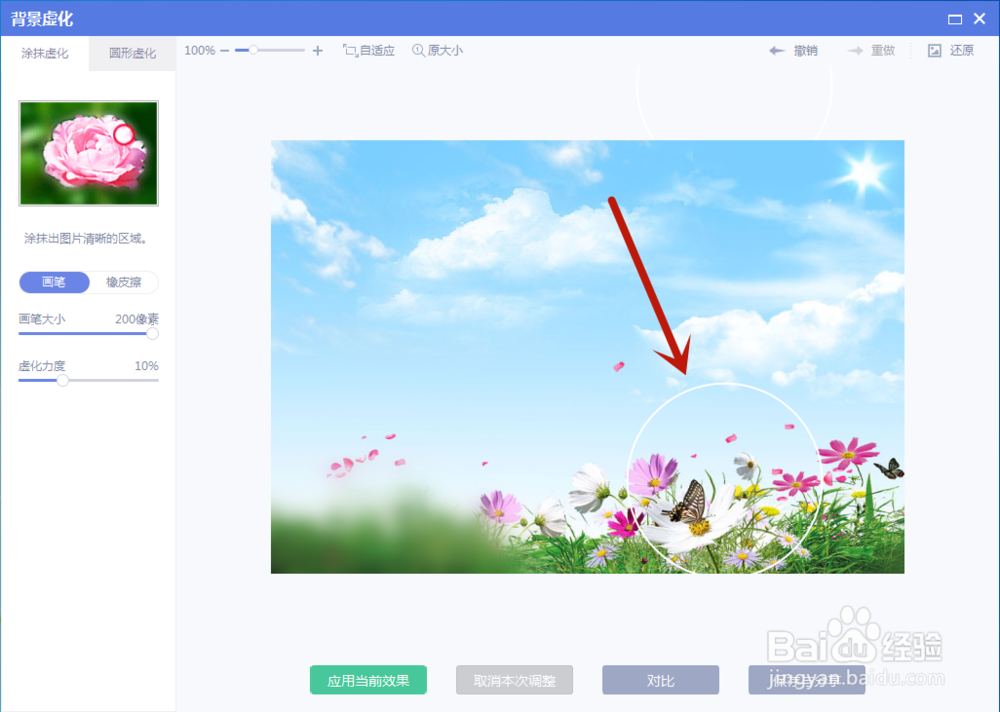1000x712 pixels.
Task: Click the 自适应 fit-to-window button
Action: [x=369, y=50]
